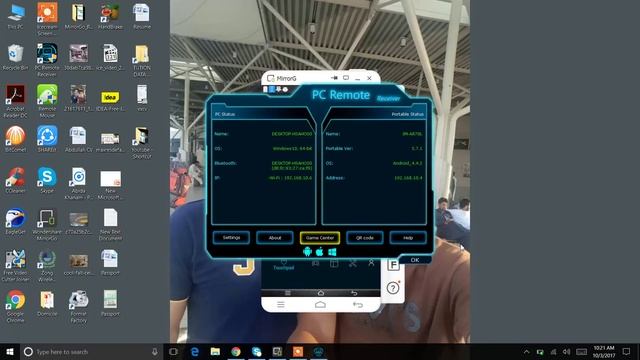This screenshot has height=360, width=640.
Task: Select the Wondershare MirrorGo desktop icon
Action: tap(47, 224)
